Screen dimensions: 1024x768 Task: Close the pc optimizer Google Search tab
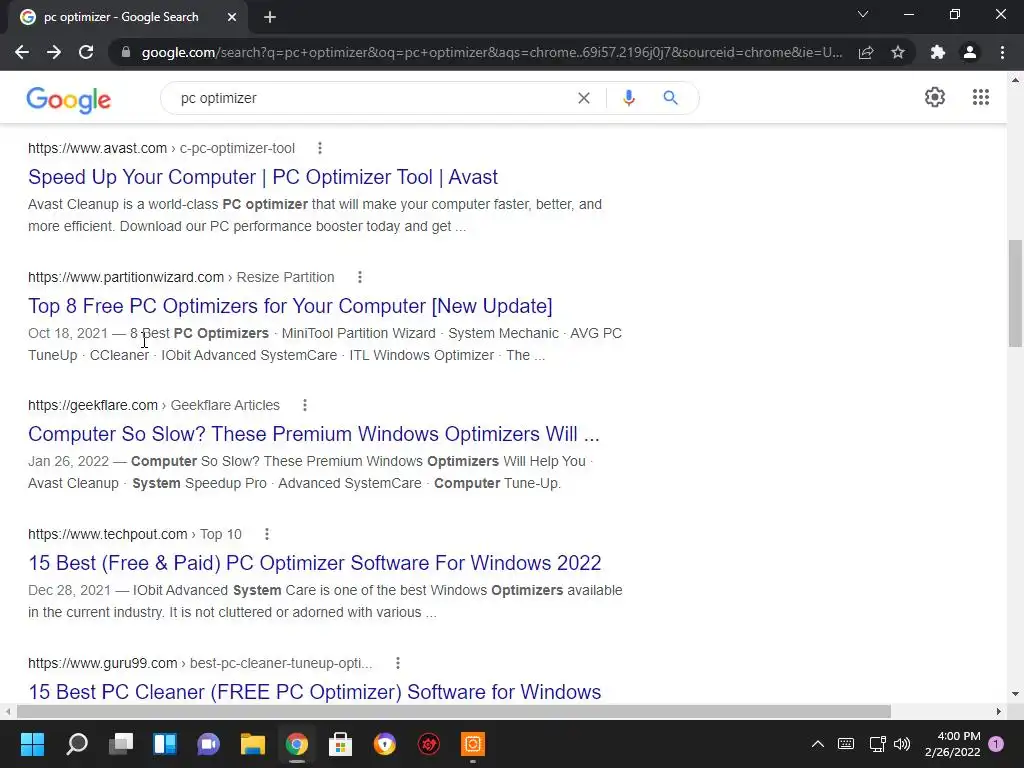(232, 17)
